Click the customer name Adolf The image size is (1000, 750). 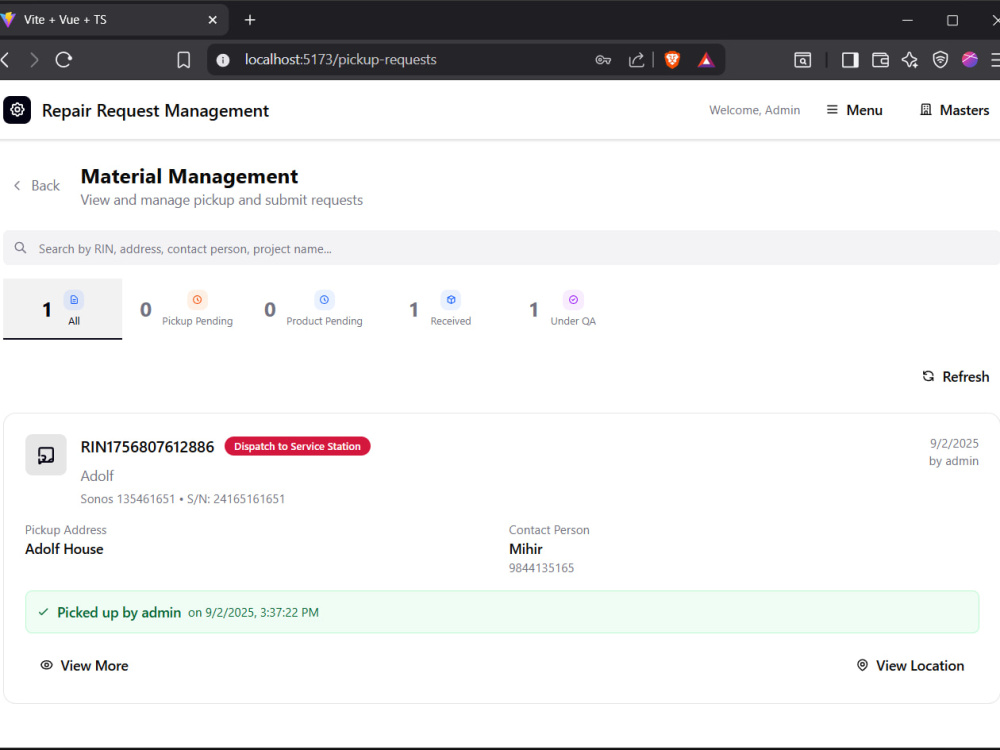point(97,476)
